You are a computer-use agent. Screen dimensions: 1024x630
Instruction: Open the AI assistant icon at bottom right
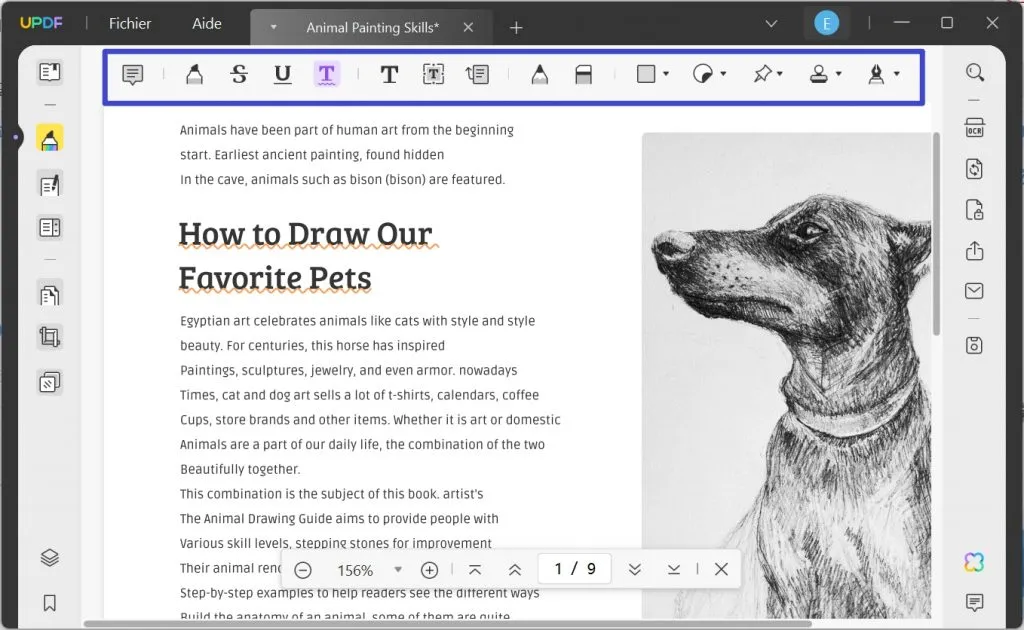[x=975, y=561]
